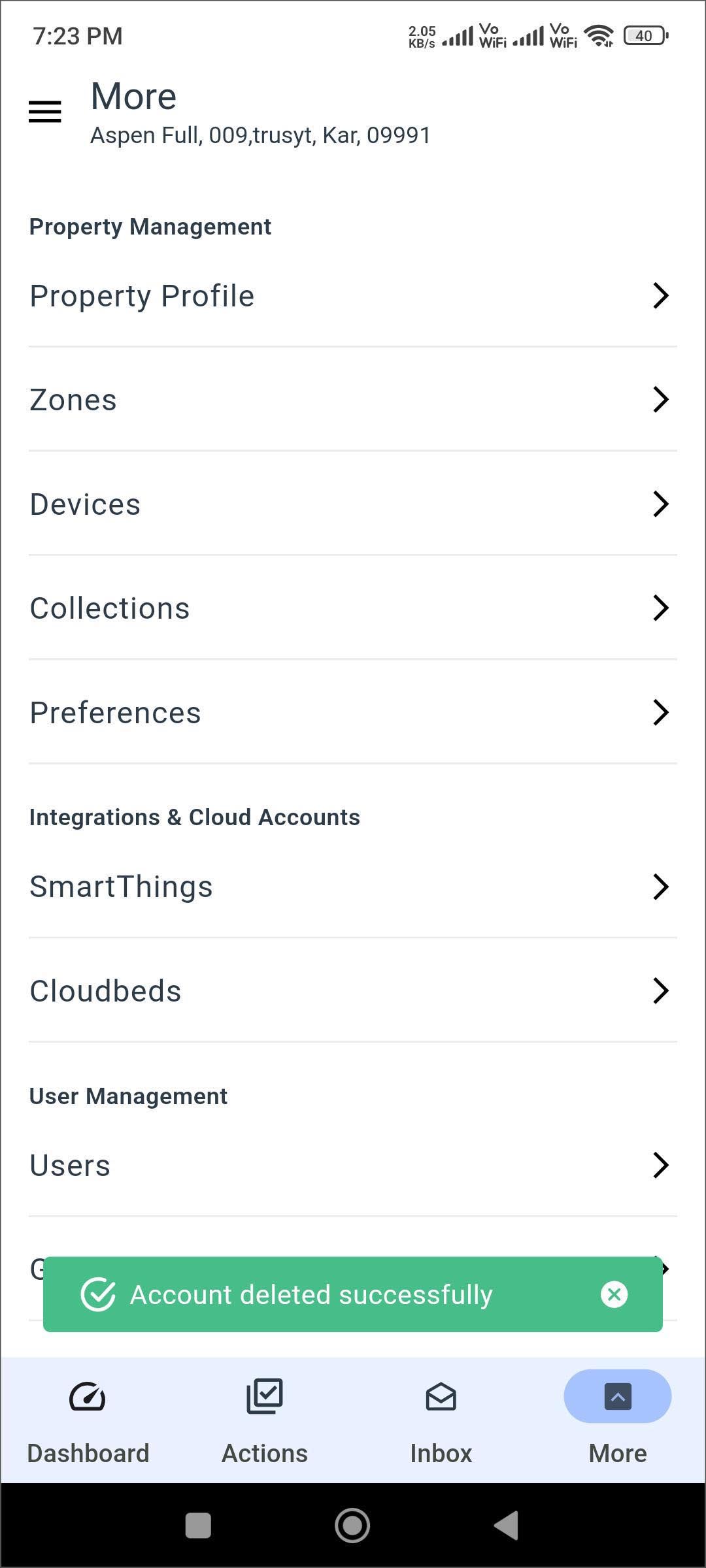
Task: Tap the More tab icon
Action: 618,1397
